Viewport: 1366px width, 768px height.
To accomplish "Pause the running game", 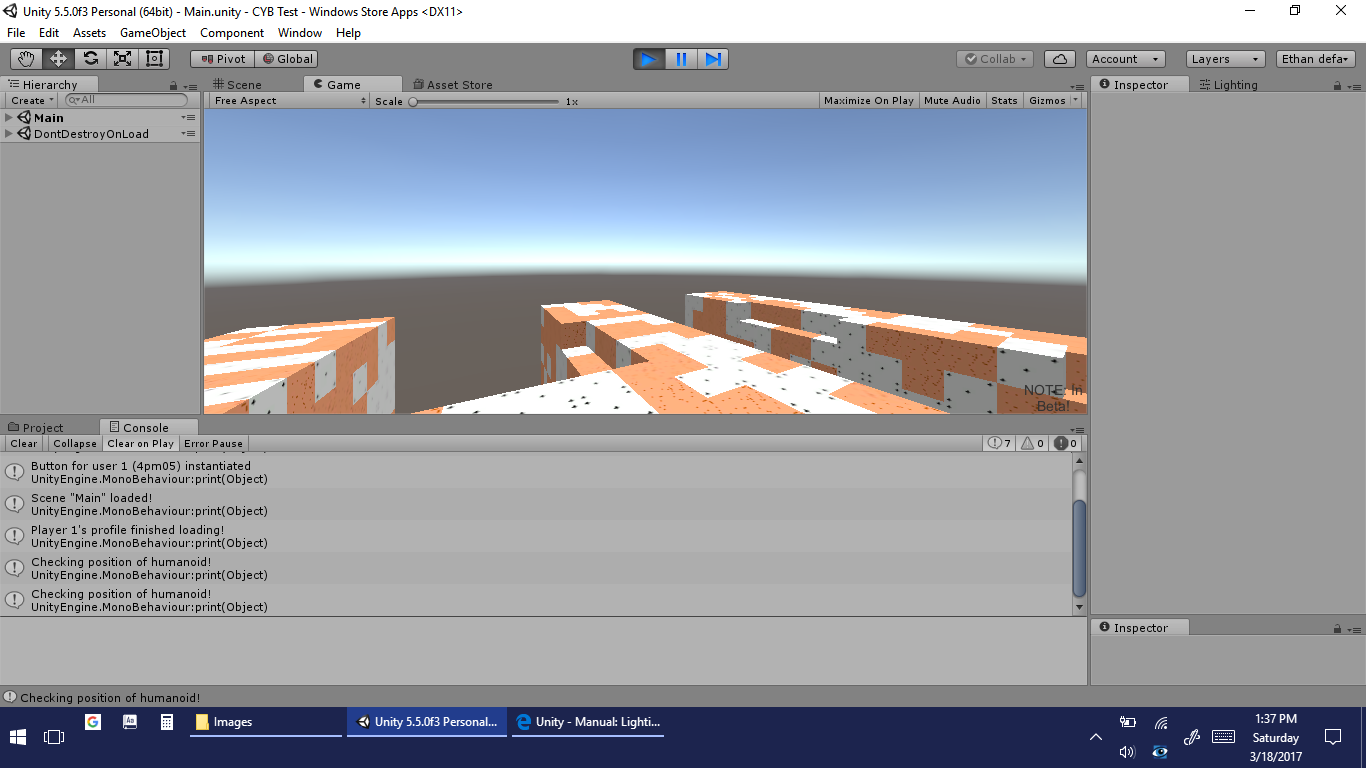I will (x=681, y=59).
